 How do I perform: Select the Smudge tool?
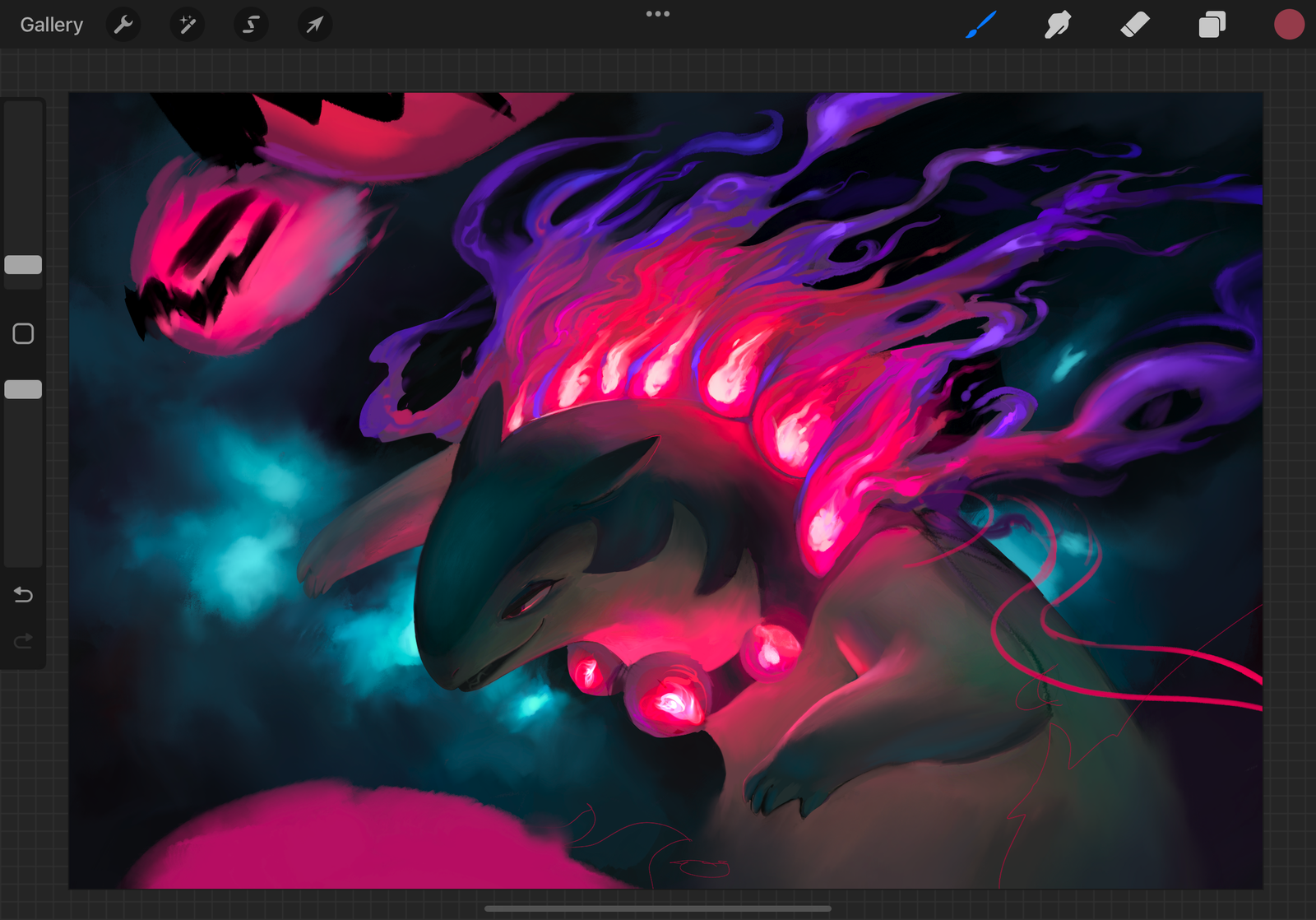1058,25
